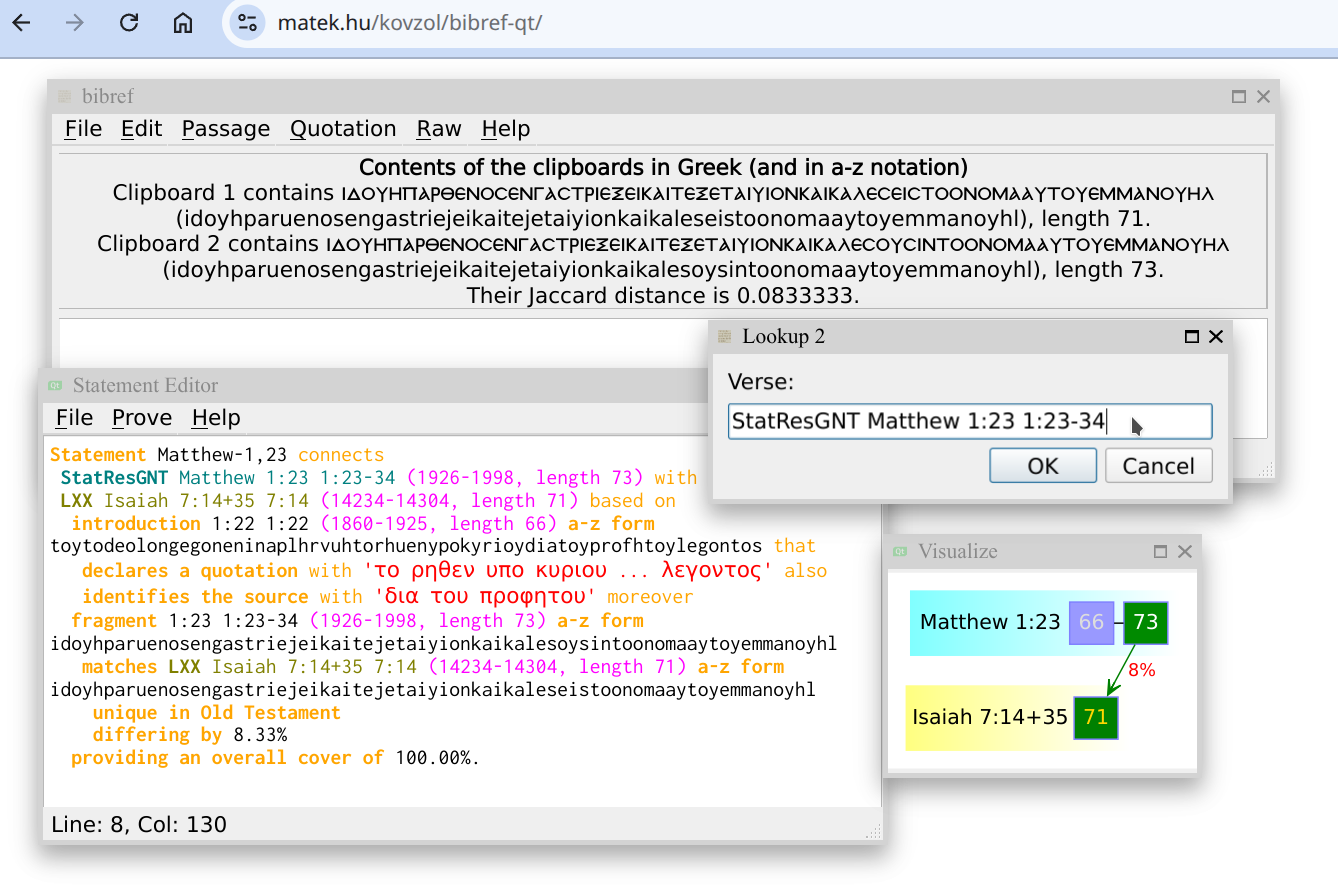Screen dimensions: 1338x885
Task: Reload the current page
Action: [129, 23]
